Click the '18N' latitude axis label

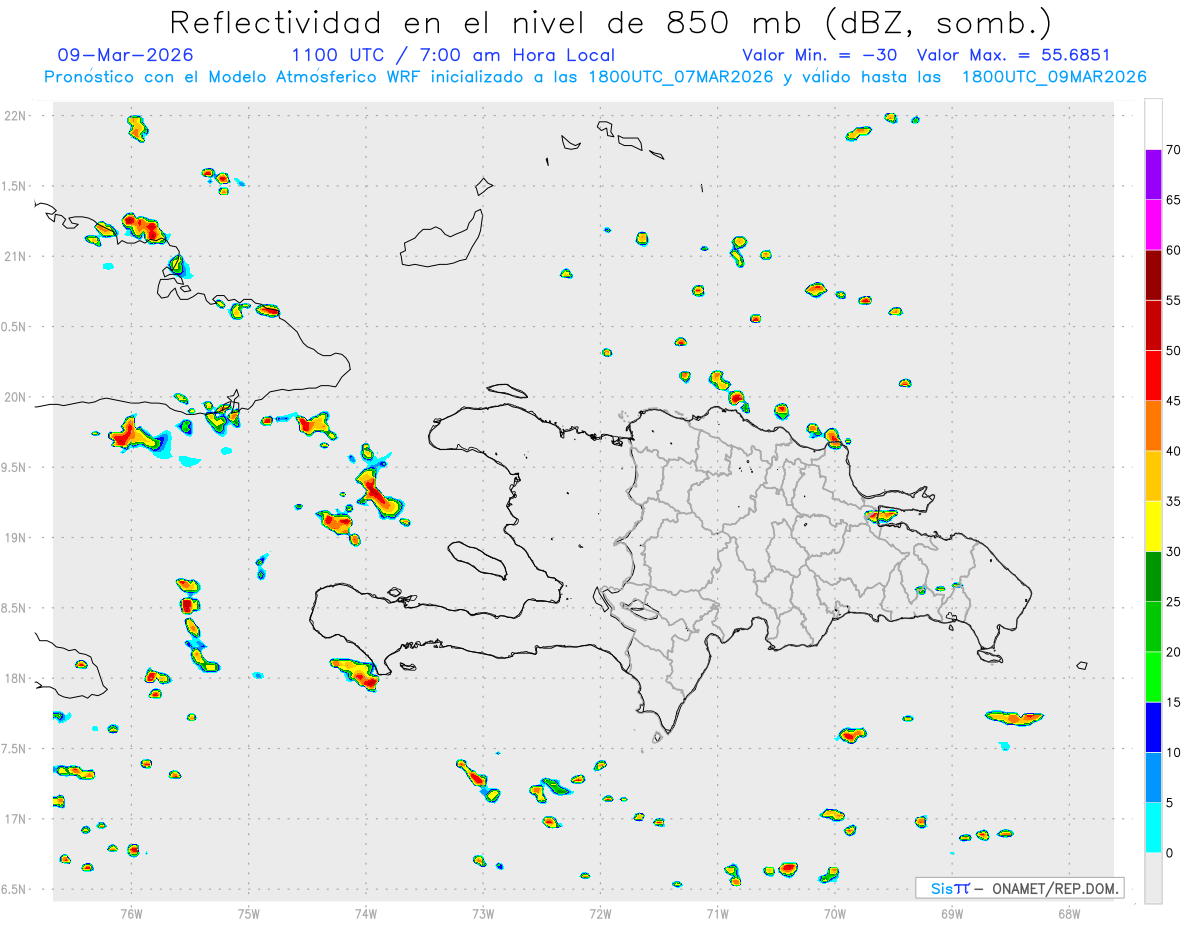pyautogui.click(x=14, y=678)
